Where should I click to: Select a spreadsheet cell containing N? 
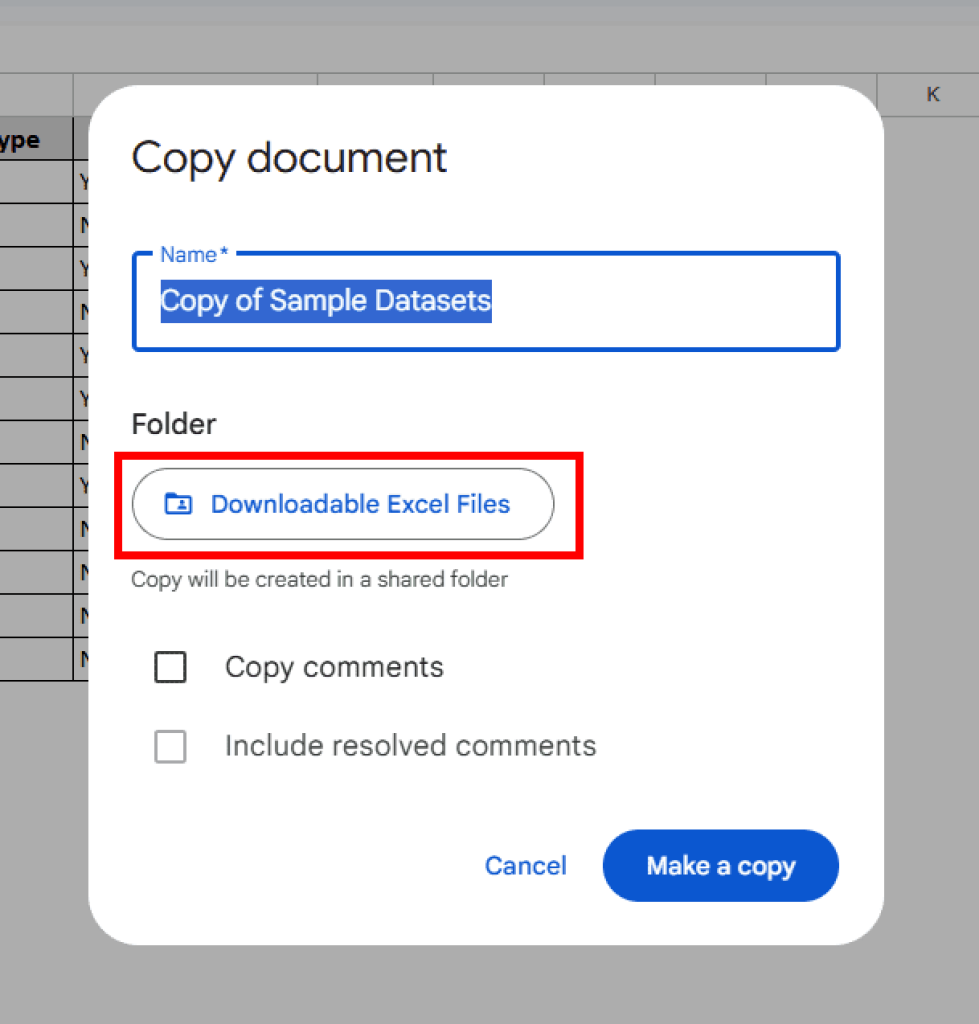pyautogui.click(x=85, y=226)
